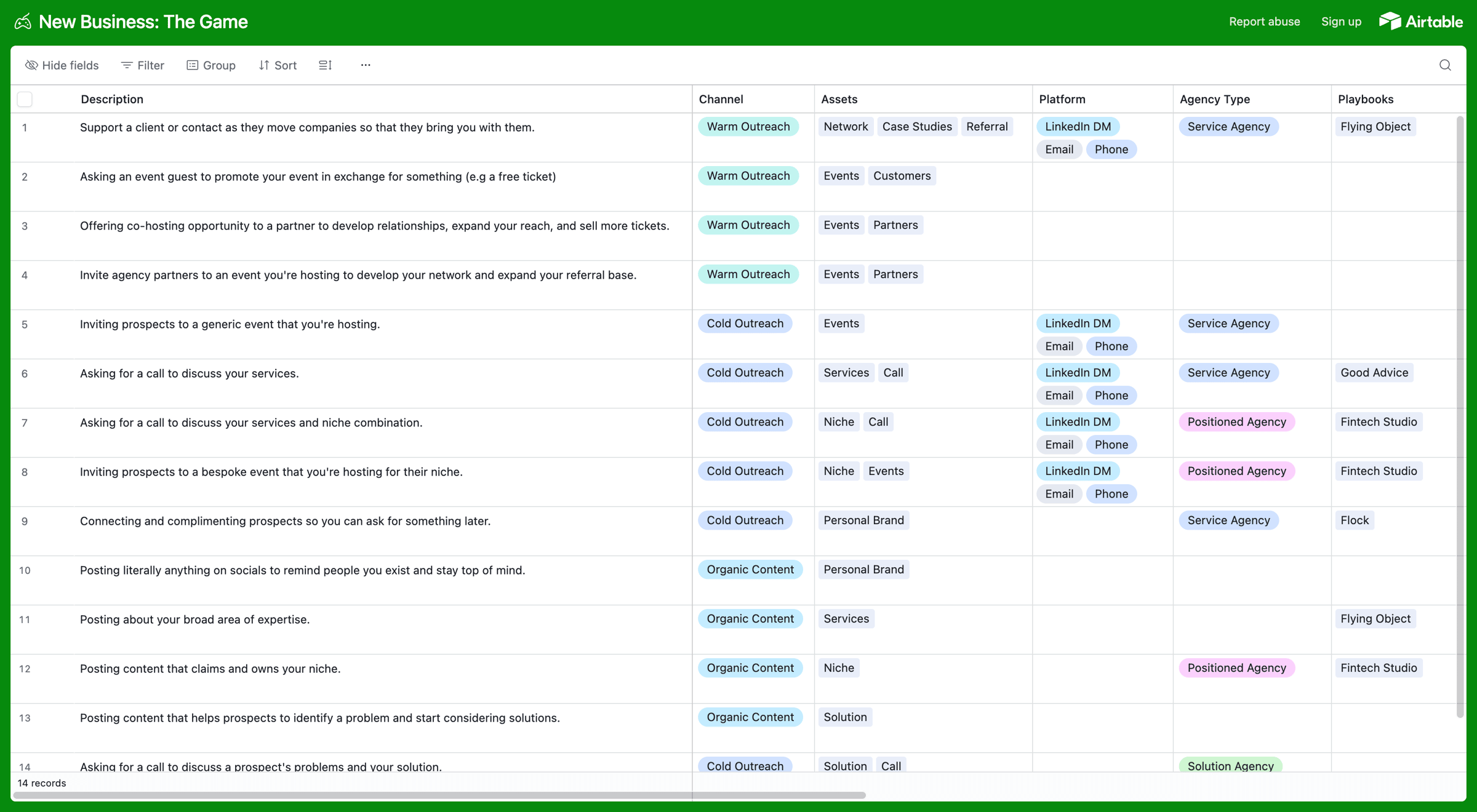Viewport: 1477px width, 812px height.
Task: Open Hide fields eye icon menu
Action: pos(62,65)
